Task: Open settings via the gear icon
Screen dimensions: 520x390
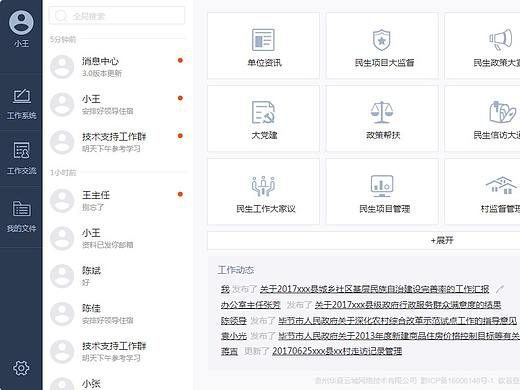Action: (x=21, y=368)
